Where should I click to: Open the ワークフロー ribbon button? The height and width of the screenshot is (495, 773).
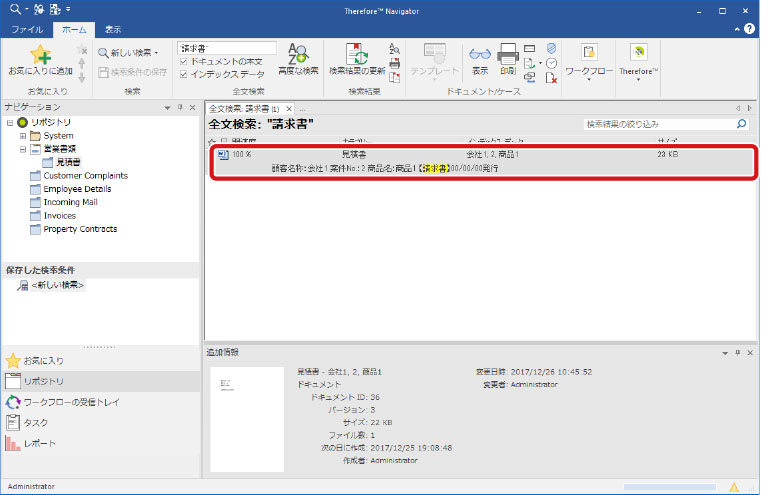pos(589,59)
